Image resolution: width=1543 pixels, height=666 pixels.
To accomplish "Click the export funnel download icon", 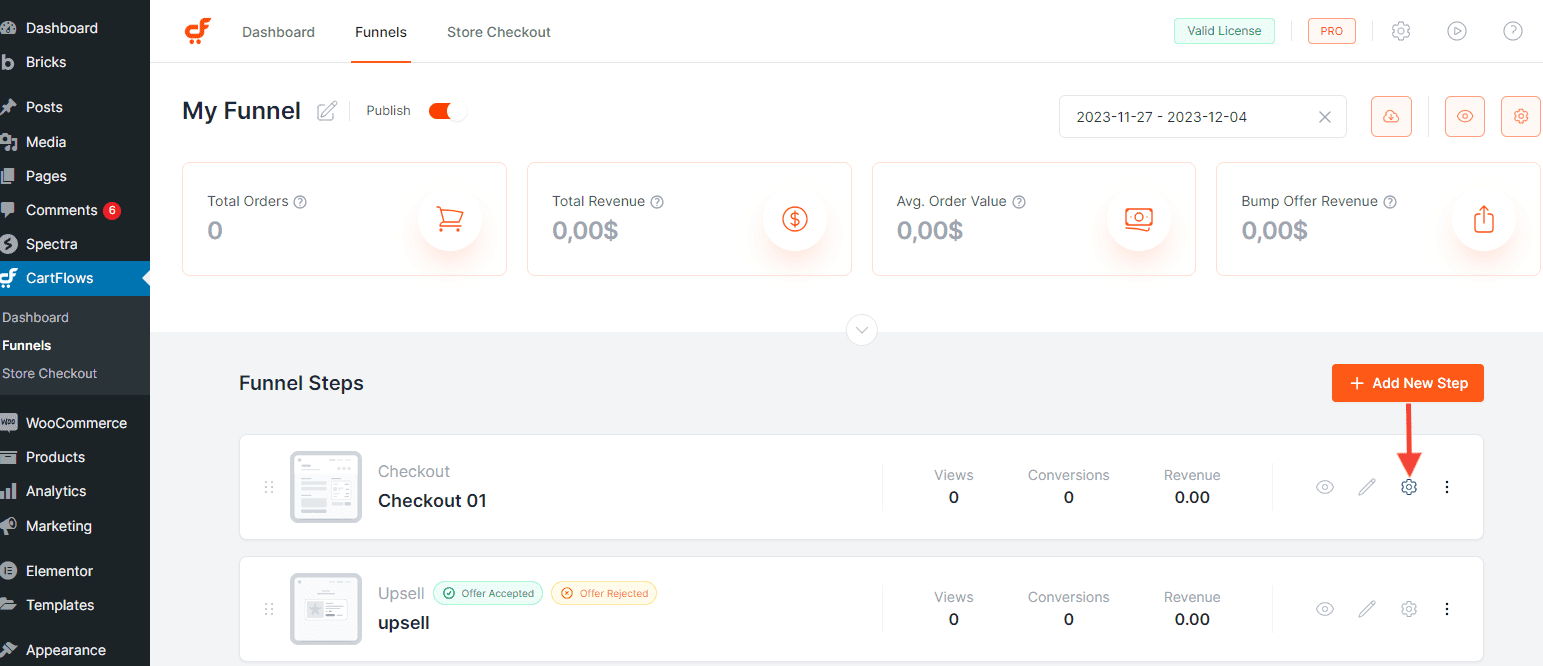I will (x=1390, y=116).
